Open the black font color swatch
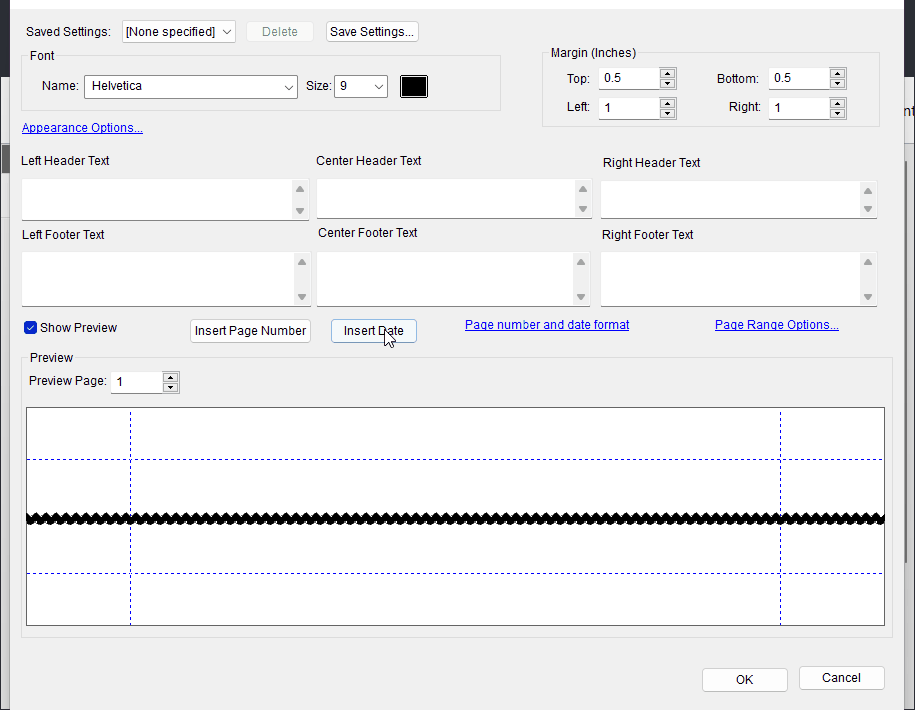 (414, 86)
